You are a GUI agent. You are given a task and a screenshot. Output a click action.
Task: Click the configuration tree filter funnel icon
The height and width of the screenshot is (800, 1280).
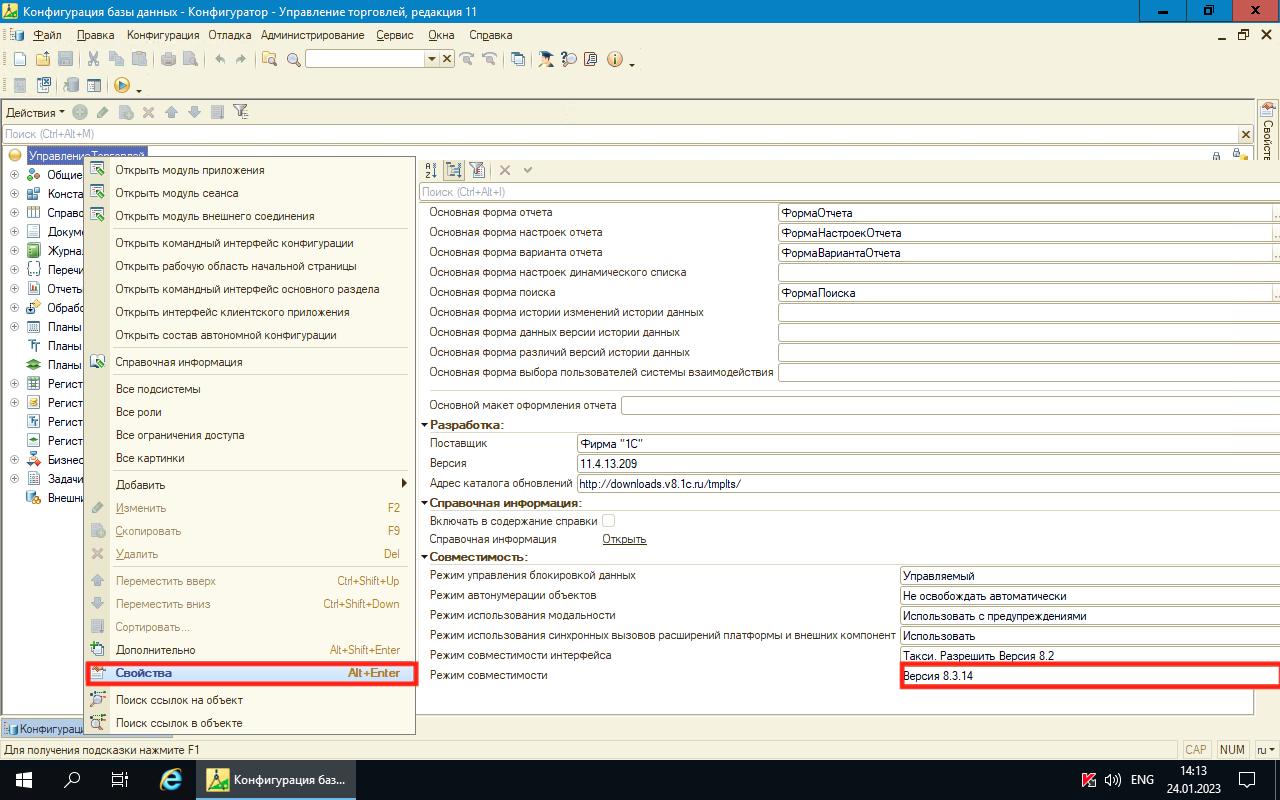240,112
